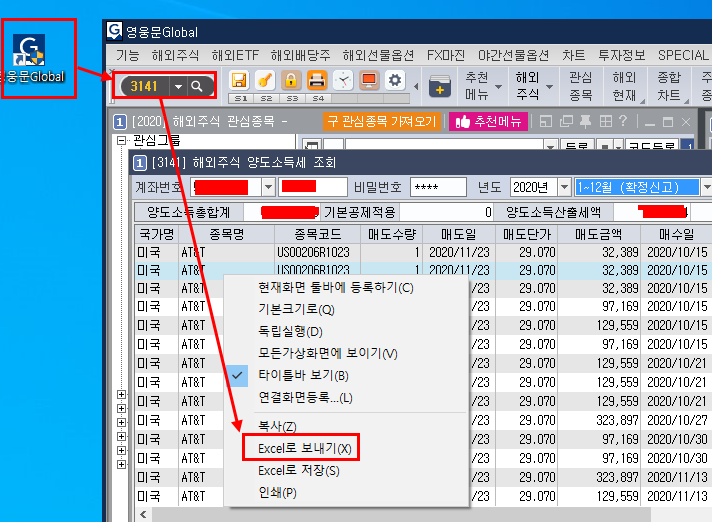Click the orange 구 관심종목 가져오기 button
The width and height of the screenshot is (712, 522).
click(x=382, y=121)
